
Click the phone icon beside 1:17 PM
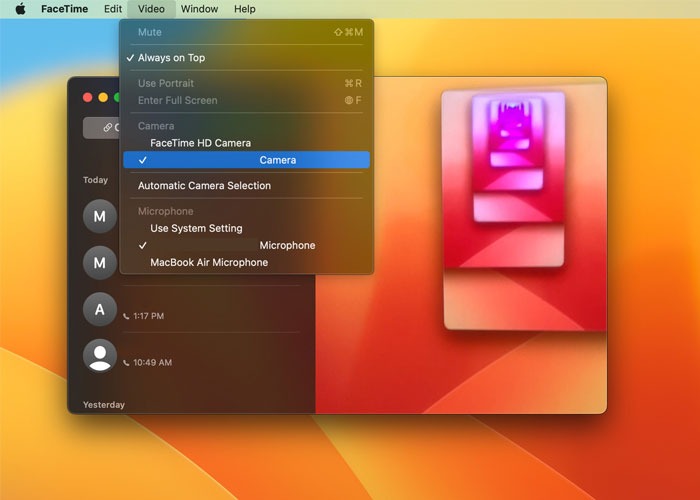pos(126,316)
